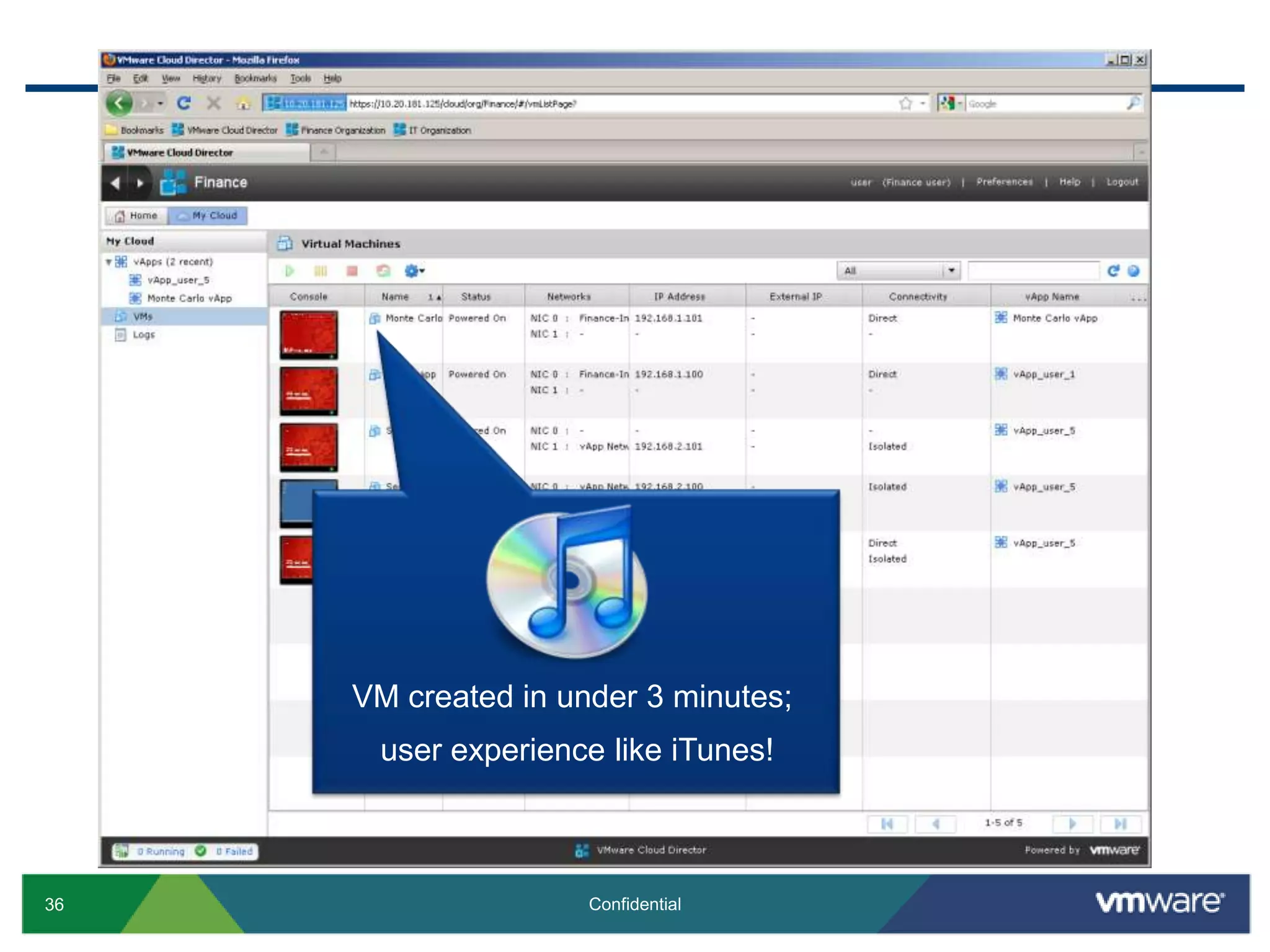
Task: Open console thumbnail for 192.168.2.101 VM
Action: coord(309,447)
